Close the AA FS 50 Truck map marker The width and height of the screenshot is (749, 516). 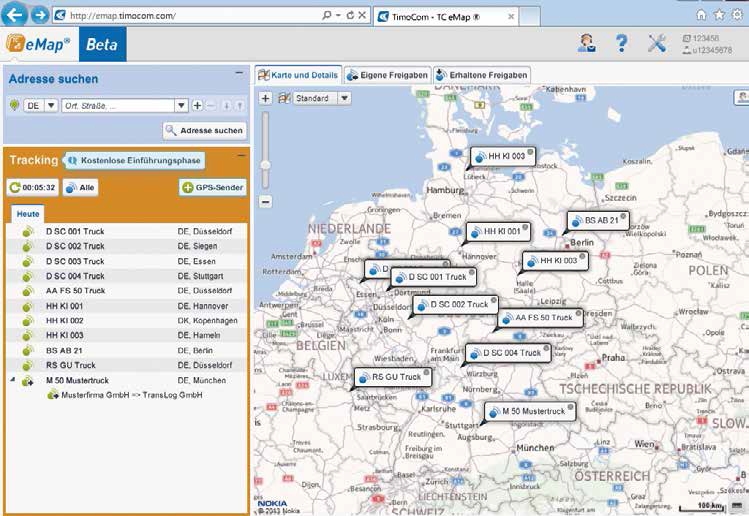tap(578, 313)
